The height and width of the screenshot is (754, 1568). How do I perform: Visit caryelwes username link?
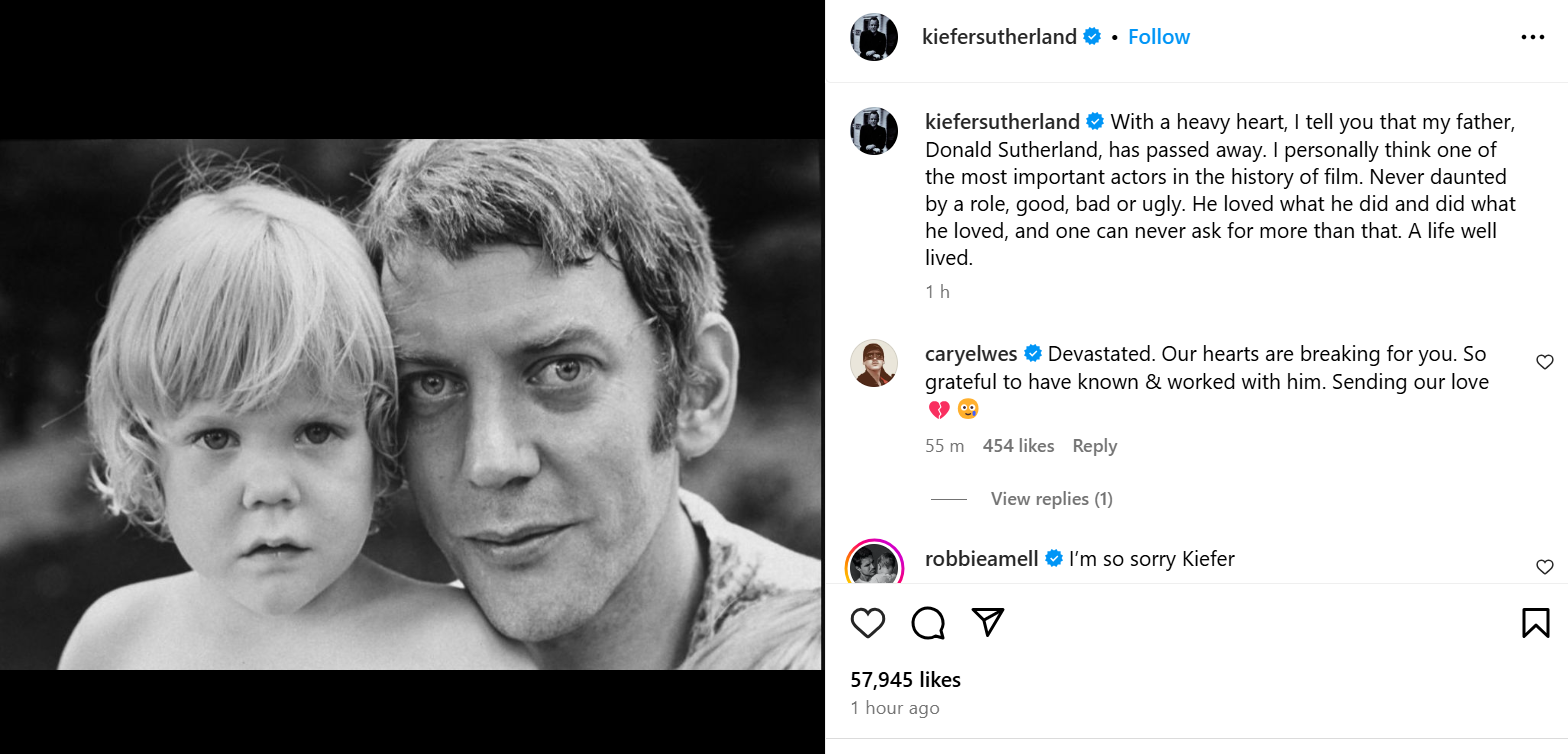[971, 354]
